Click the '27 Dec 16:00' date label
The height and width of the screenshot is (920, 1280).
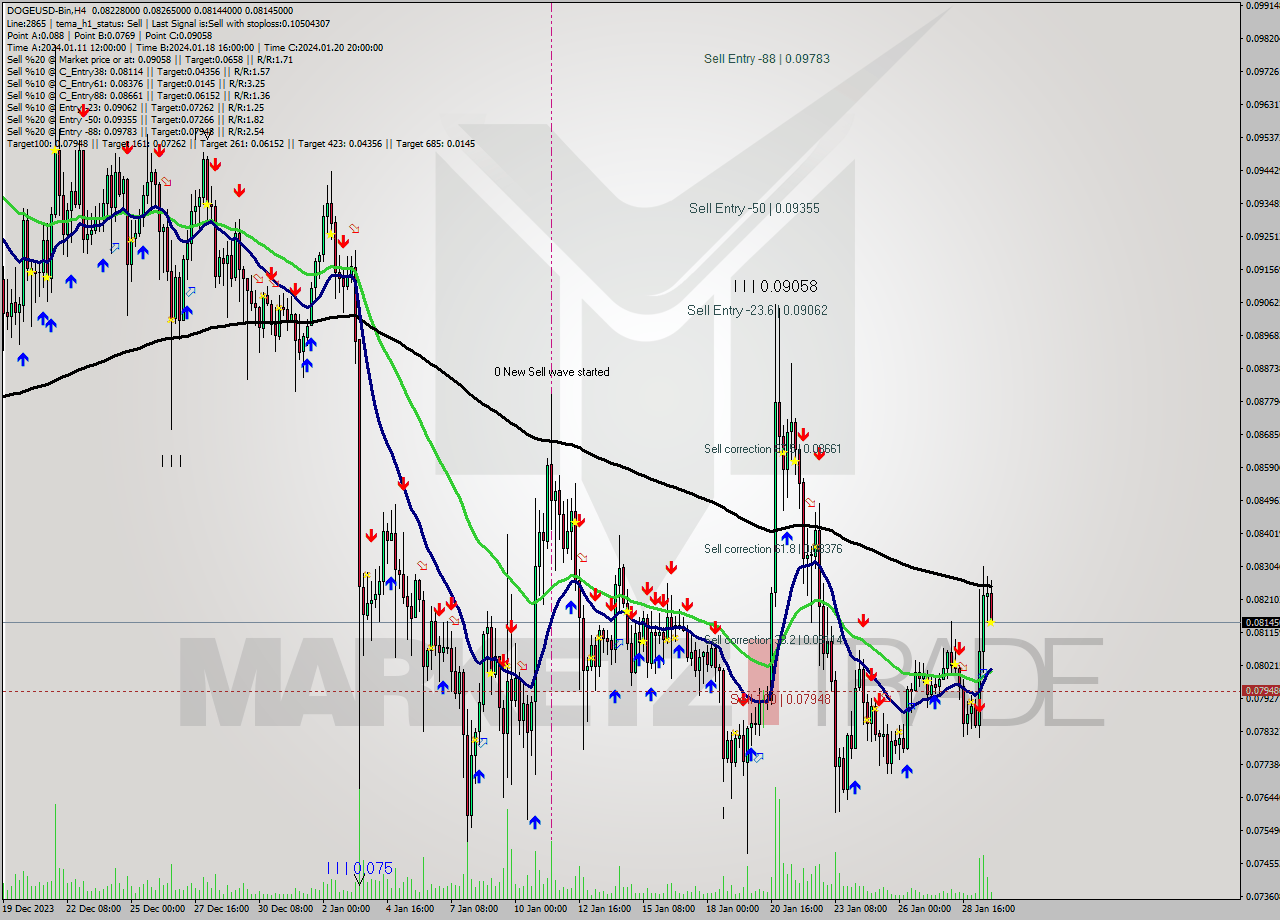tap(221, 909)
